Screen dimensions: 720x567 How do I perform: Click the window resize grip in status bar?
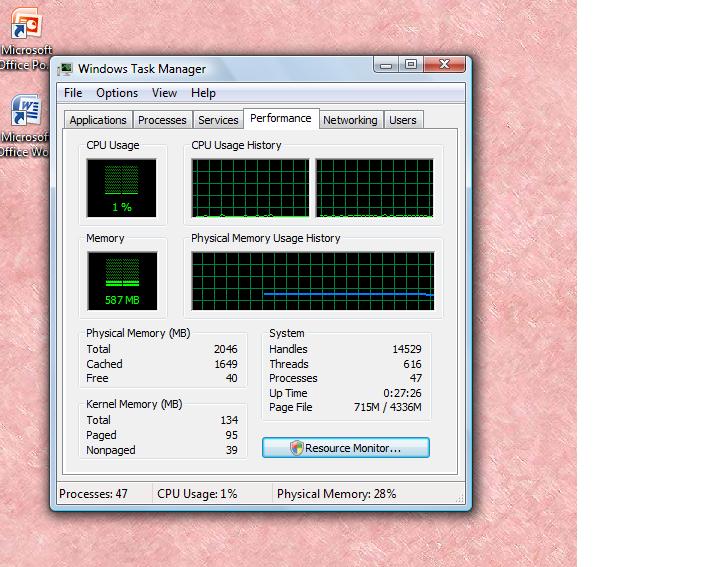460,499
